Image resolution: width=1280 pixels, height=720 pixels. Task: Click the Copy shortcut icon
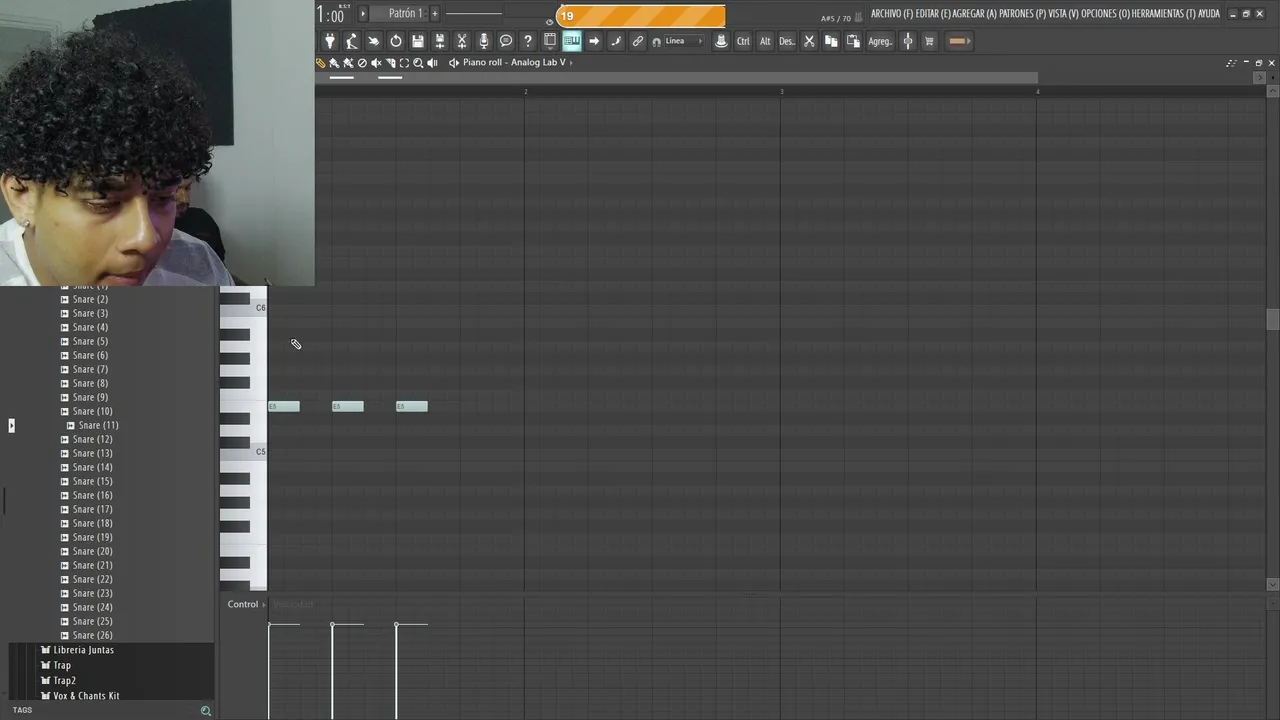point(831,41)
